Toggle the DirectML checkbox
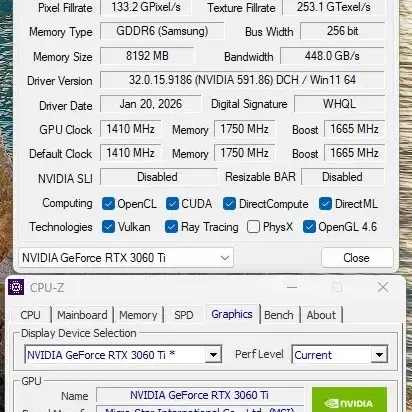The image size is (412, 412). (325, 204)
